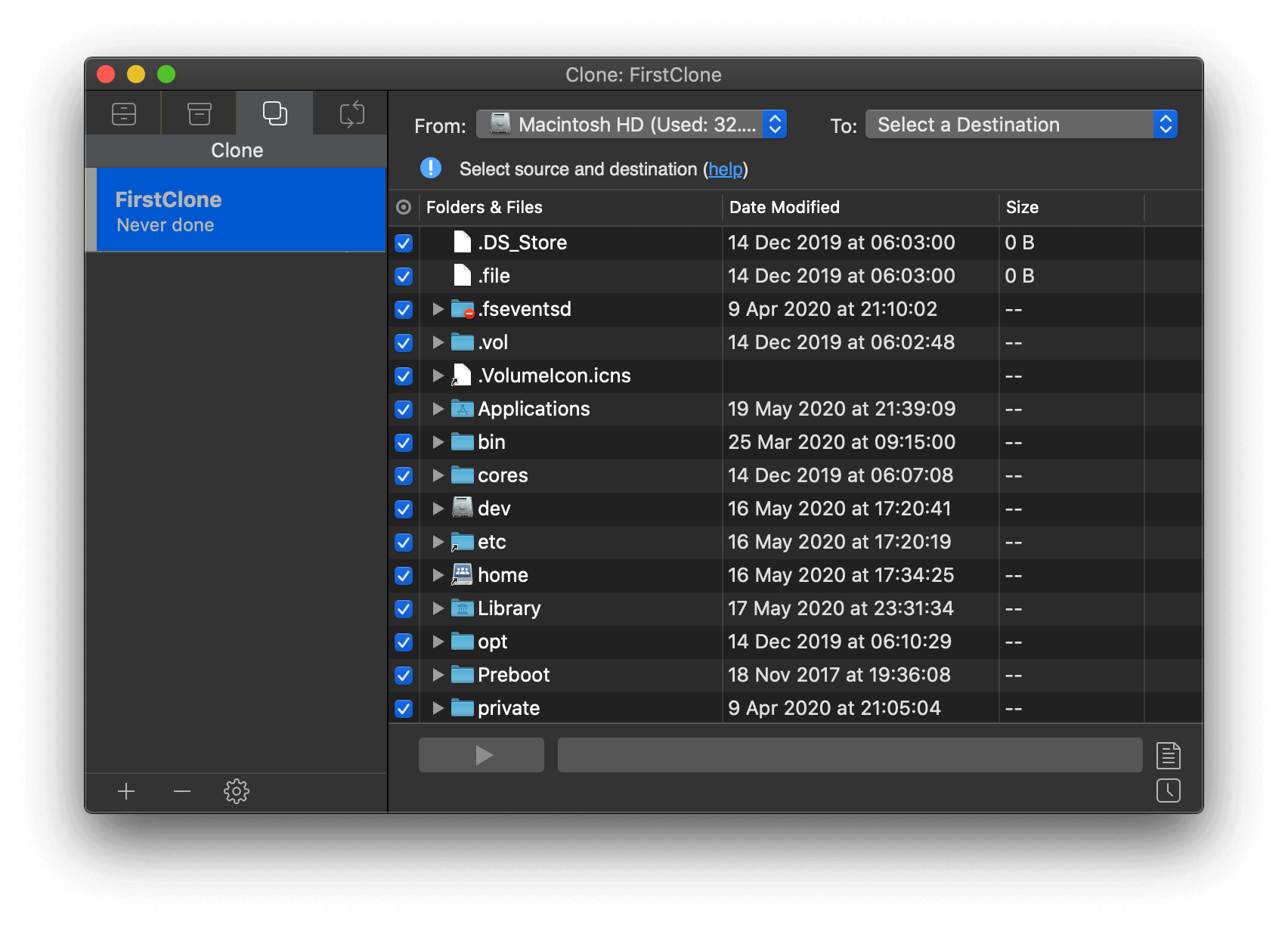Uncheck the Library checkbox
The height and width of the screenshot is (925, 1288).
tap(404, 608)
